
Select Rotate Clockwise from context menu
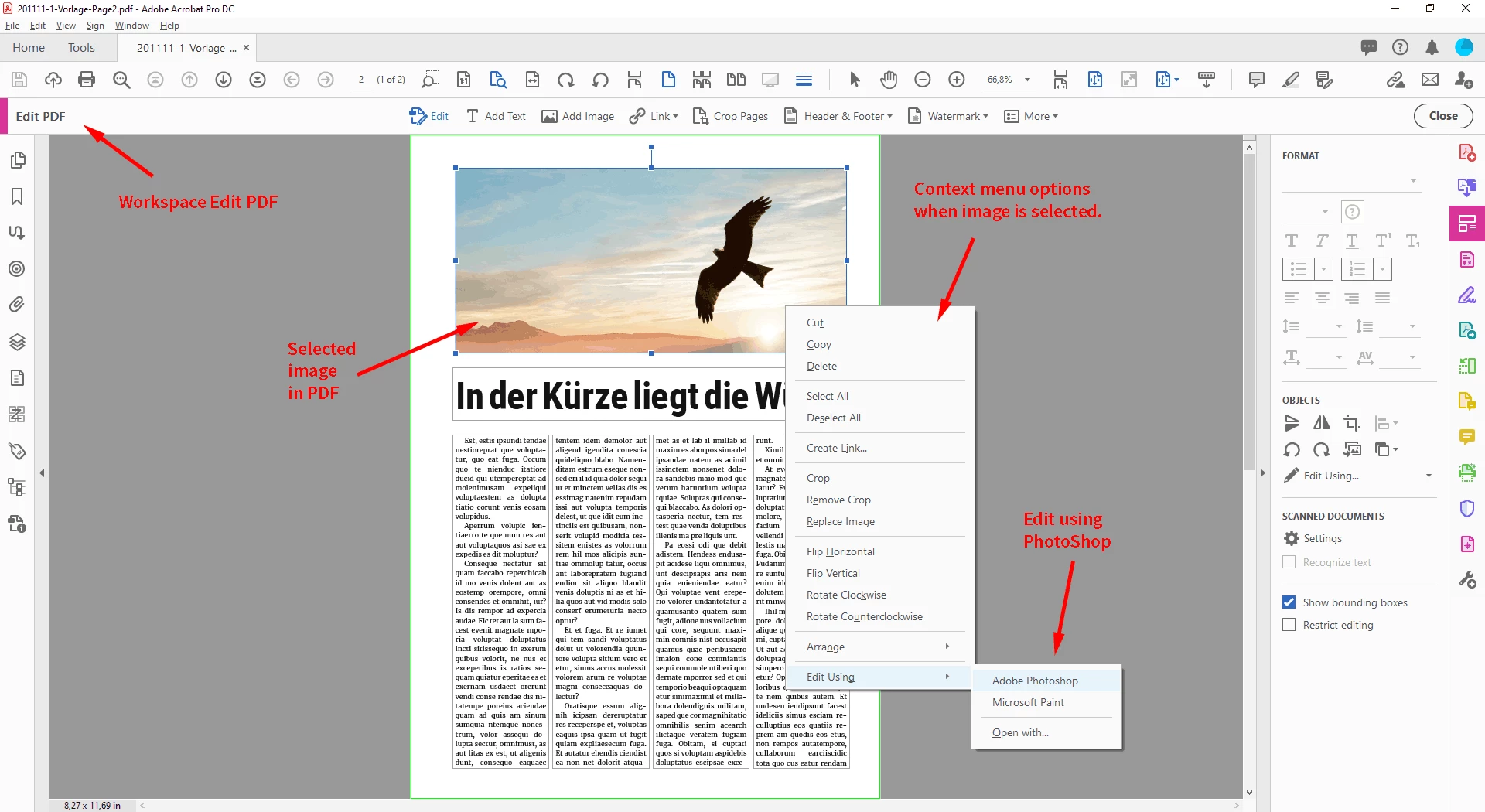coord(846,595)
